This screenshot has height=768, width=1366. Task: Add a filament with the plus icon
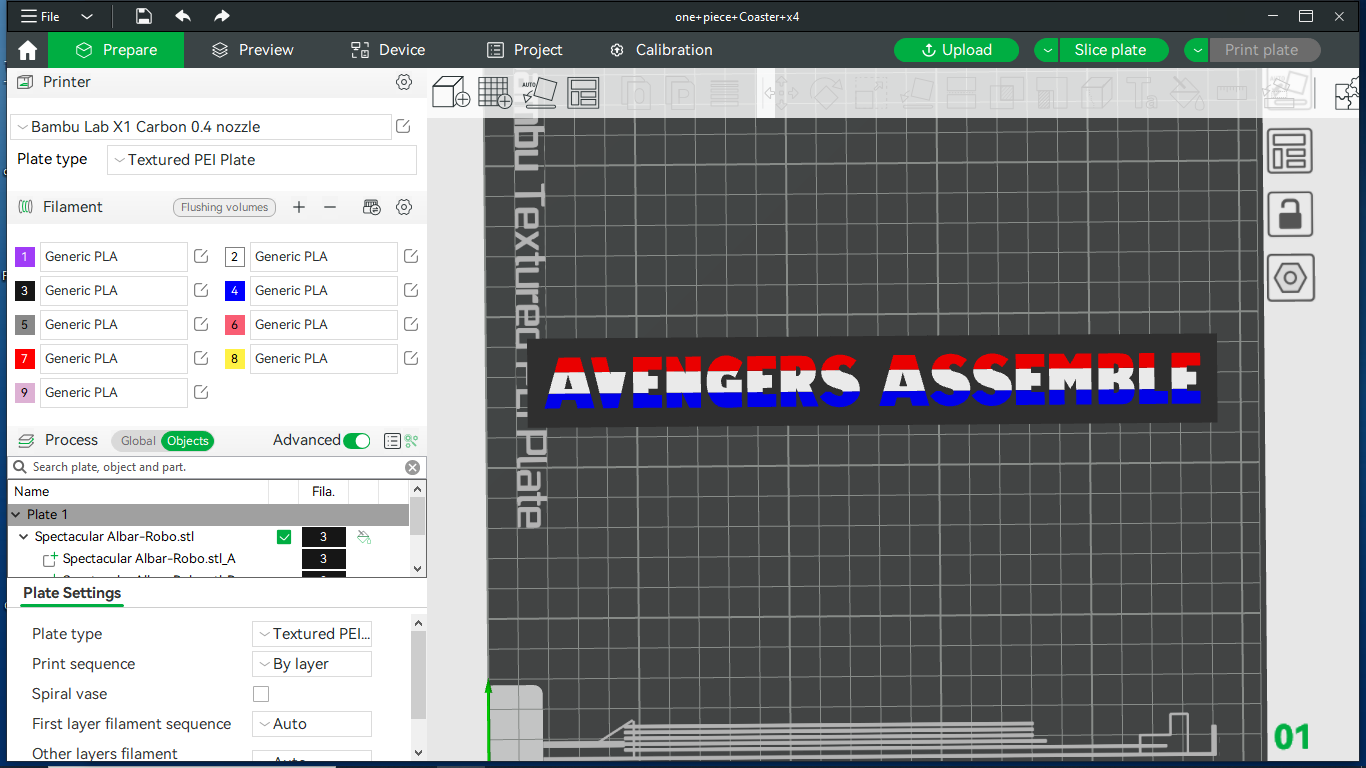[299, 207]
